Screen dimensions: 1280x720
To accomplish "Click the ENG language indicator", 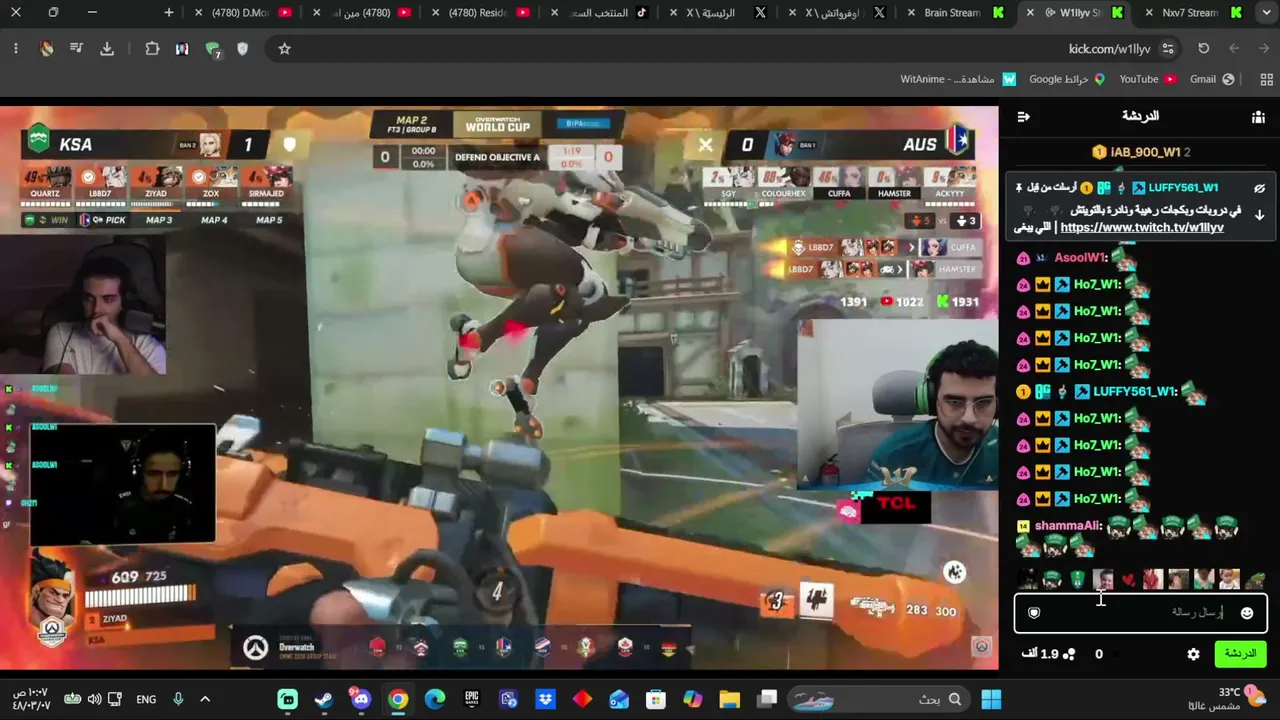I will pyautogui.click(x=146, y=699).
